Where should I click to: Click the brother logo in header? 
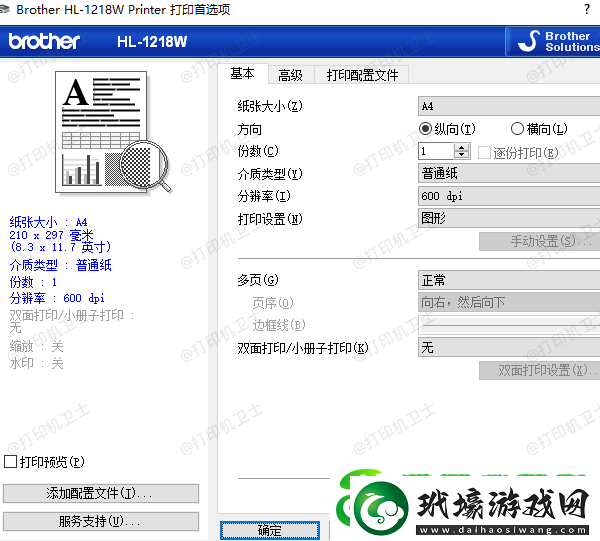click(44, 41)
